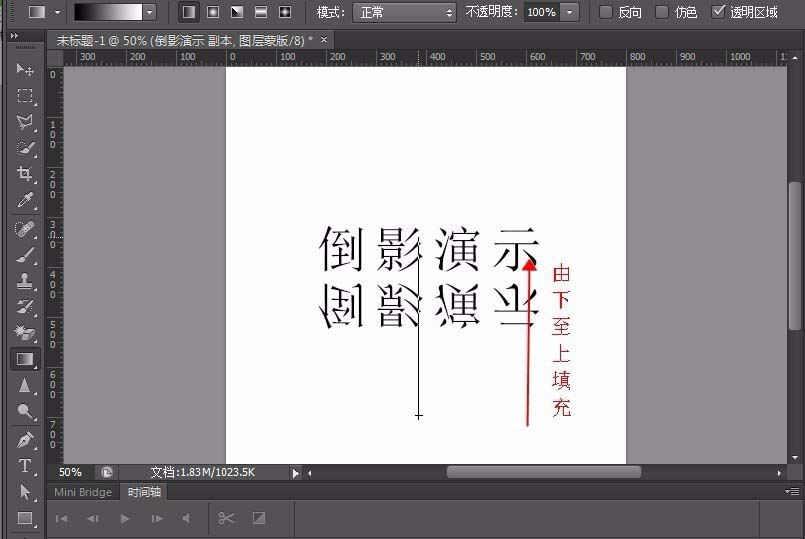Image resolution: width=805 pixels, height=539 pixels.
Task: Click the timeline scissors split icon
Action: click(226, 518)
